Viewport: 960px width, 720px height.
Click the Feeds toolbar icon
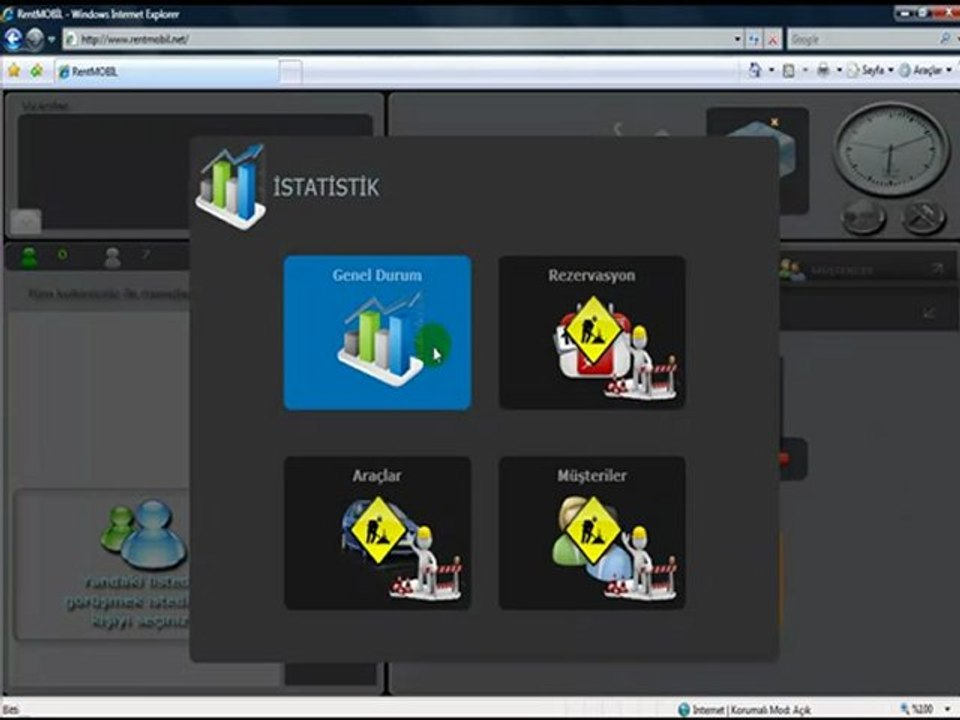789,71
